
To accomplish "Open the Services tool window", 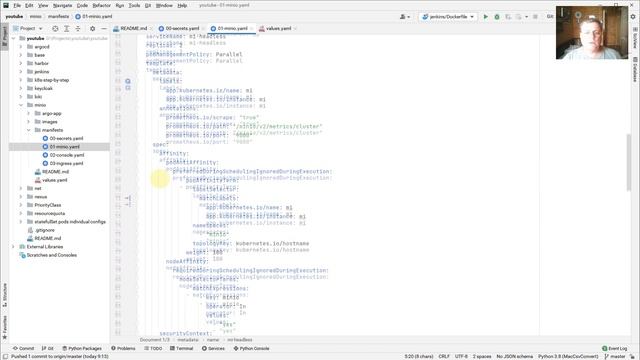I will [x=213, y=349].
